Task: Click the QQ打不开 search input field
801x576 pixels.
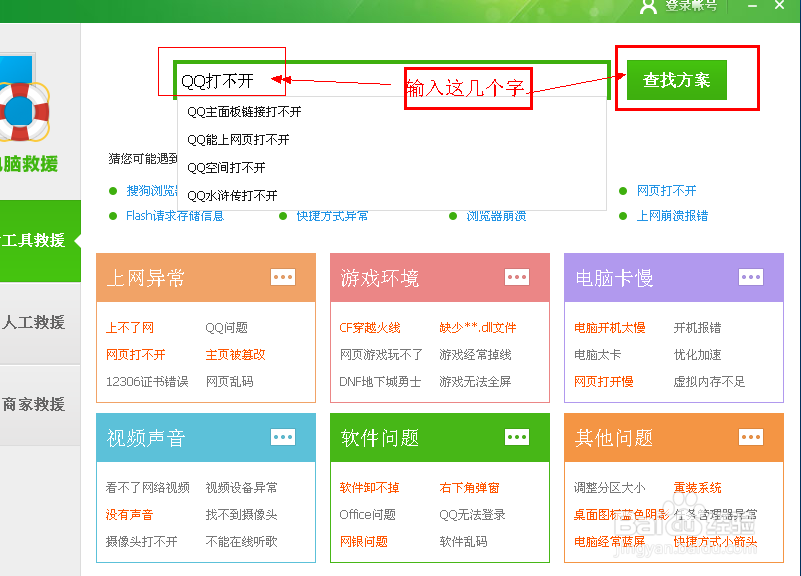Action: 392,81
